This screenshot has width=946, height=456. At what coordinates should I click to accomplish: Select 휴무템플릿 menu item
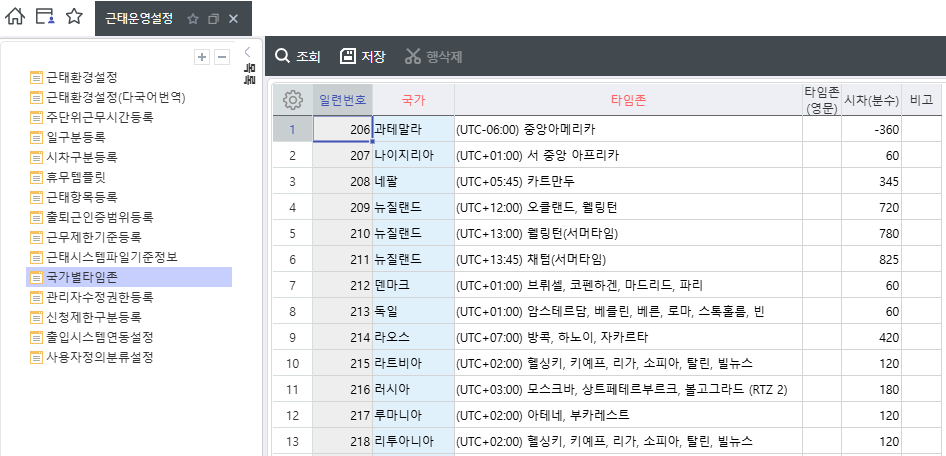pyautogui.click(x=75, y=177)
